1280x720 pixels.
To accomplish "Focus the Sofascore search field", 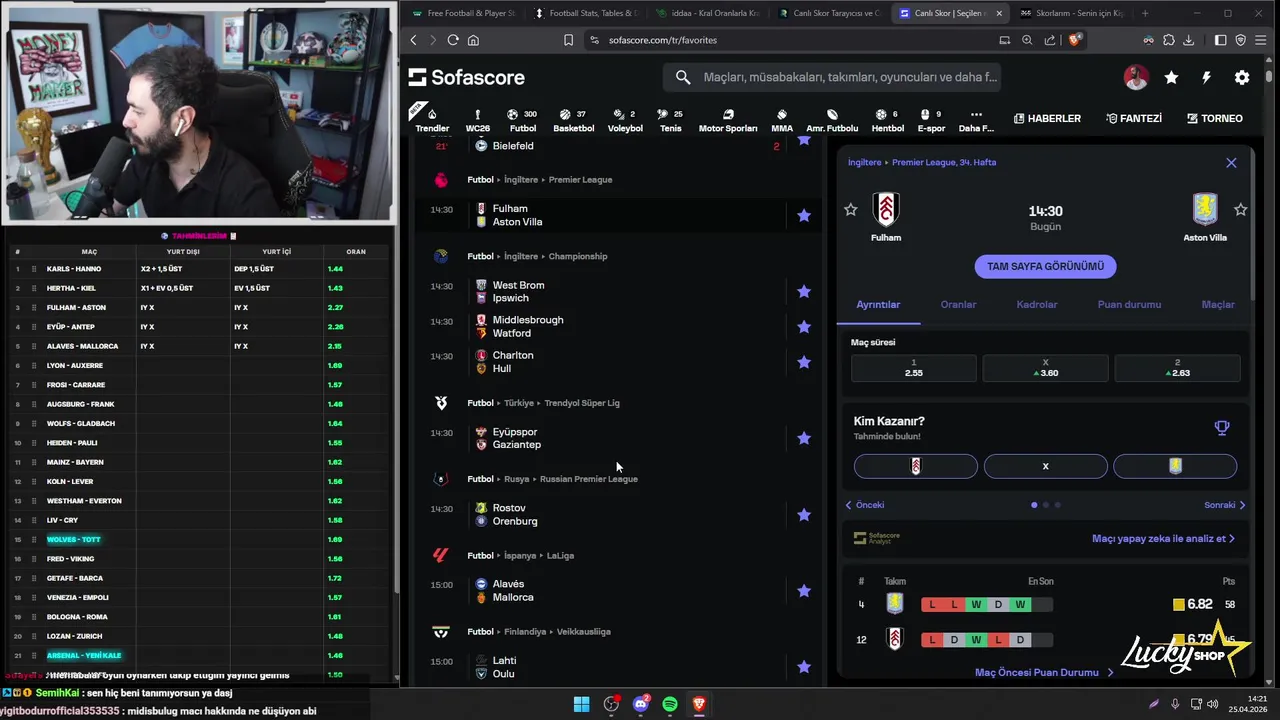I will tap(832, 77).
